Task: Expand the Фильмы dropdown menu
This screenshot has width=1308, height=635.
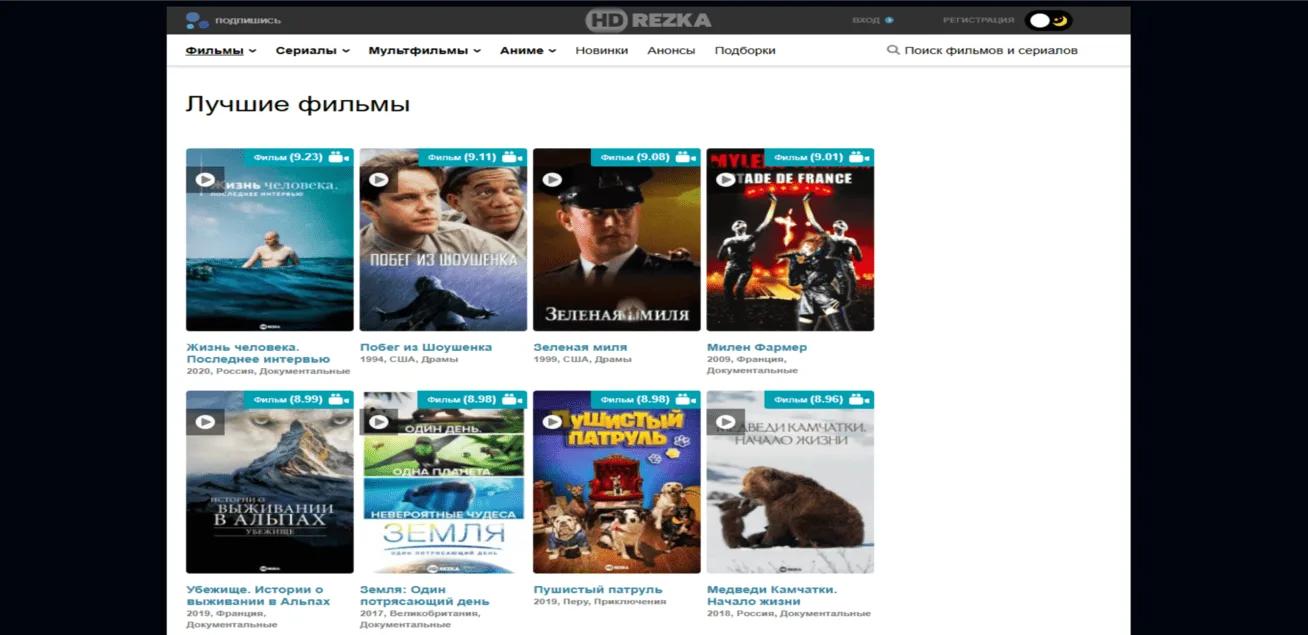Action: click(221, 51)
